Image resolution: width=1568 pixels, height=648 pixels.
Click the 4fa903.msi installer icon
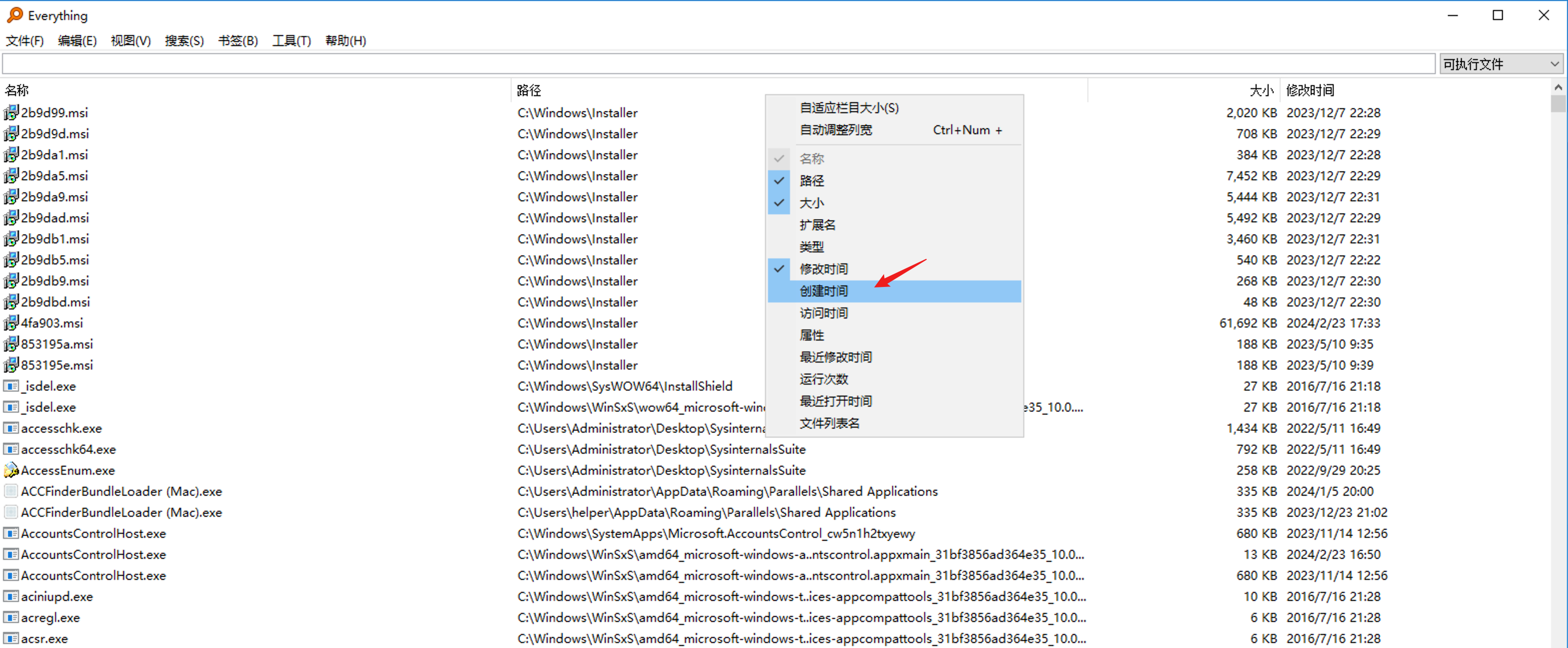tap(11, 323)
